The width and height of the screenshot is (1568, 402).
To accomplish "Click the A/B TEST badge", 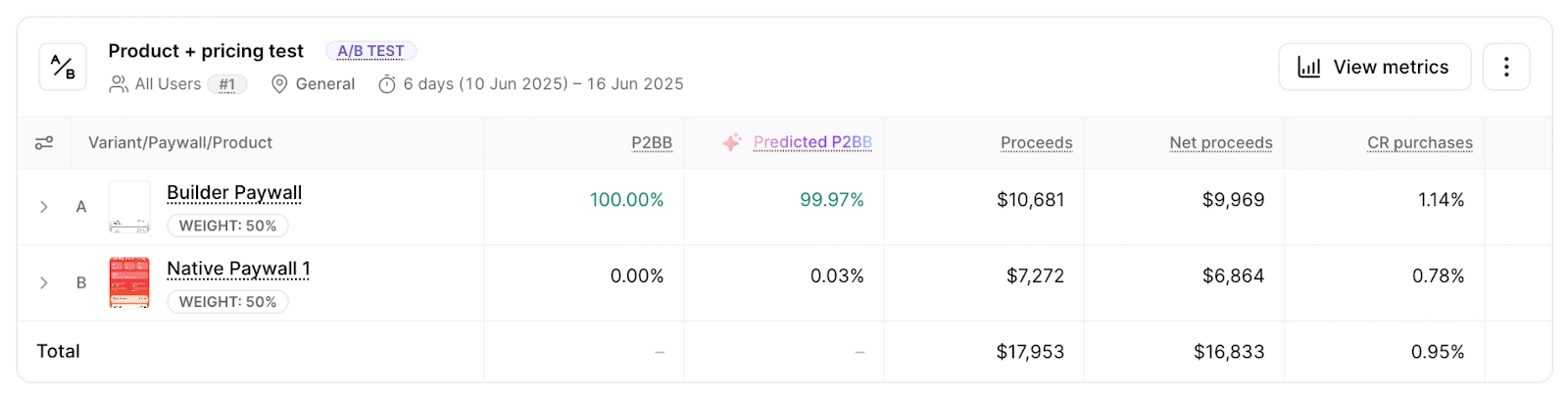I will (x=370, y=51).
